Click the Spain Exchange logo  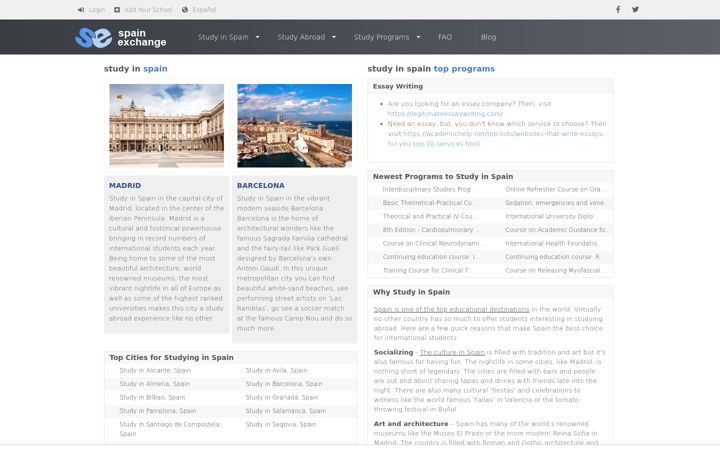121,37
